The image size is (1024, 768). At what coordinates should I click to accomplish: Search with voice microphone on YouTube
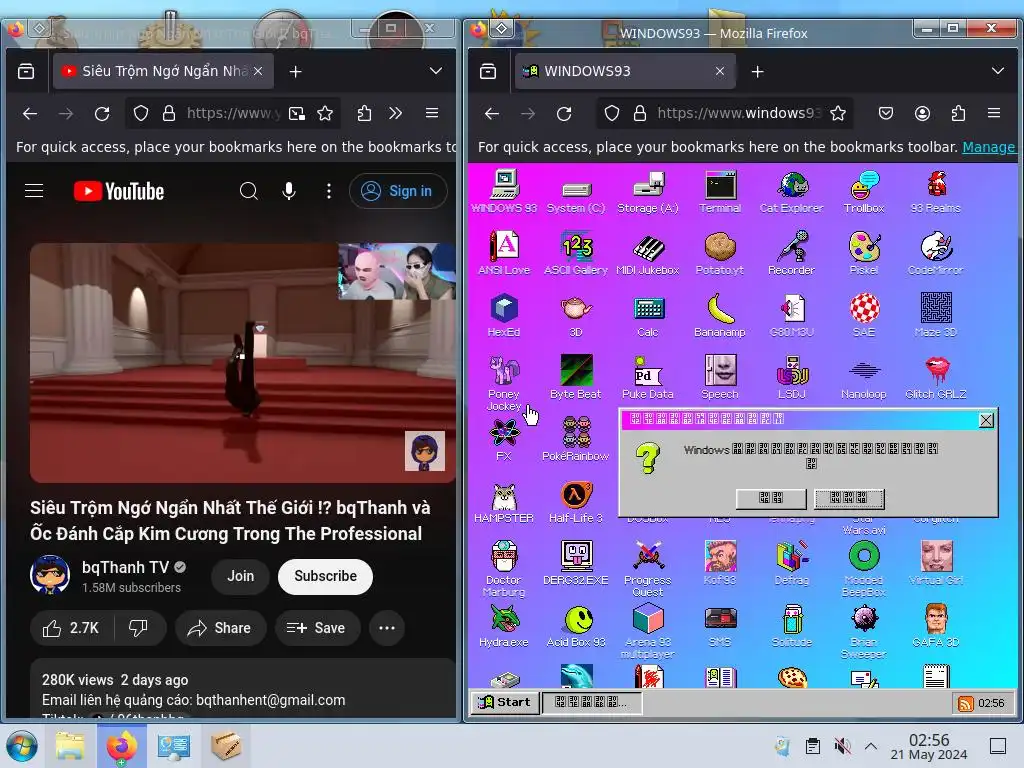[289, 191]
